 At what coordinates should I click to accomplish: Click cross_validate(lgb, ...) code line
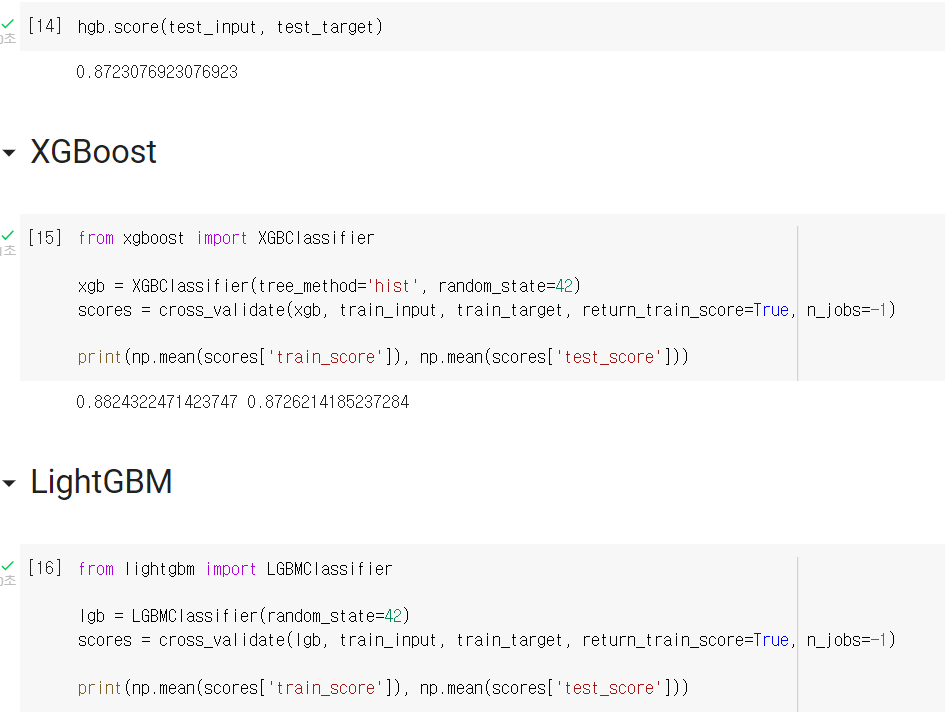486,640
